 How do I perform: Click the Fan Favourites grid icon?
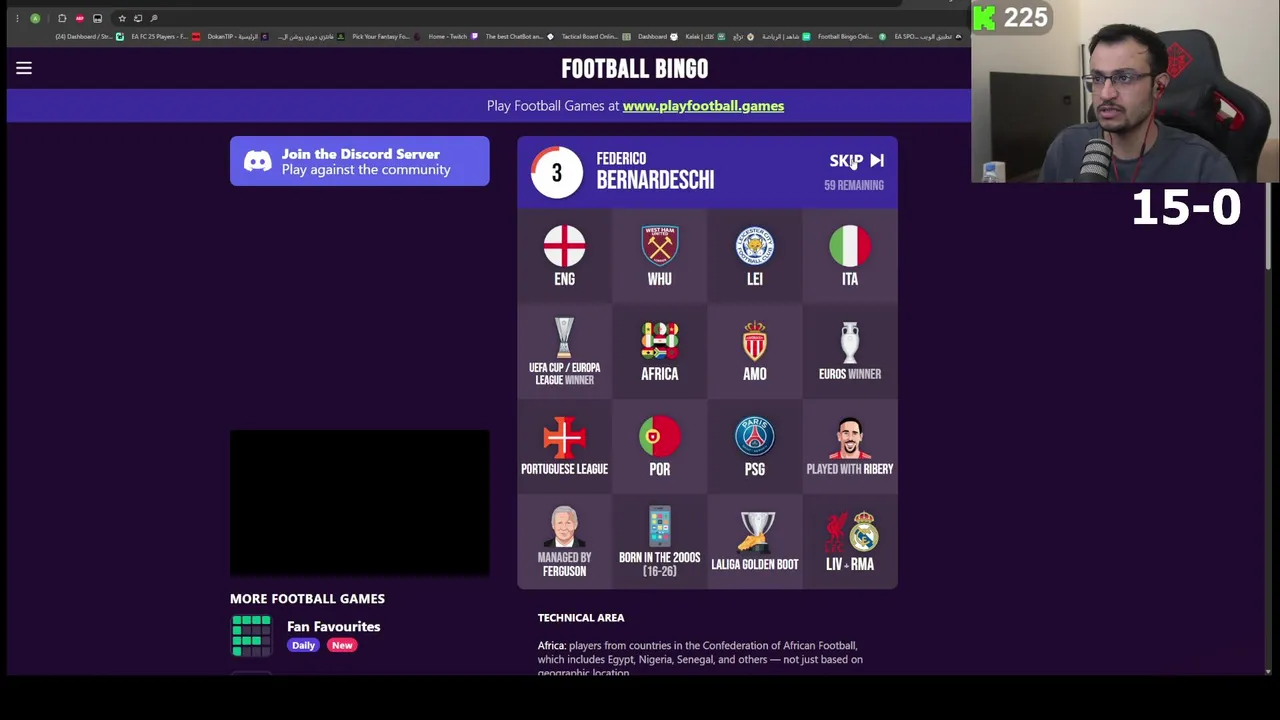pyautogui.click(x=251, y=636)
